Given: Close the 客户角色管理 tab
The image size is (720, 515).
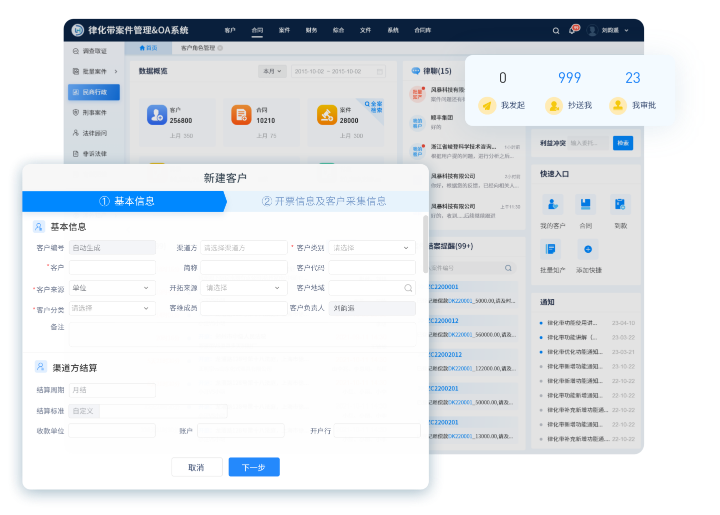Looking at the screenshot, I should [220, 48].
